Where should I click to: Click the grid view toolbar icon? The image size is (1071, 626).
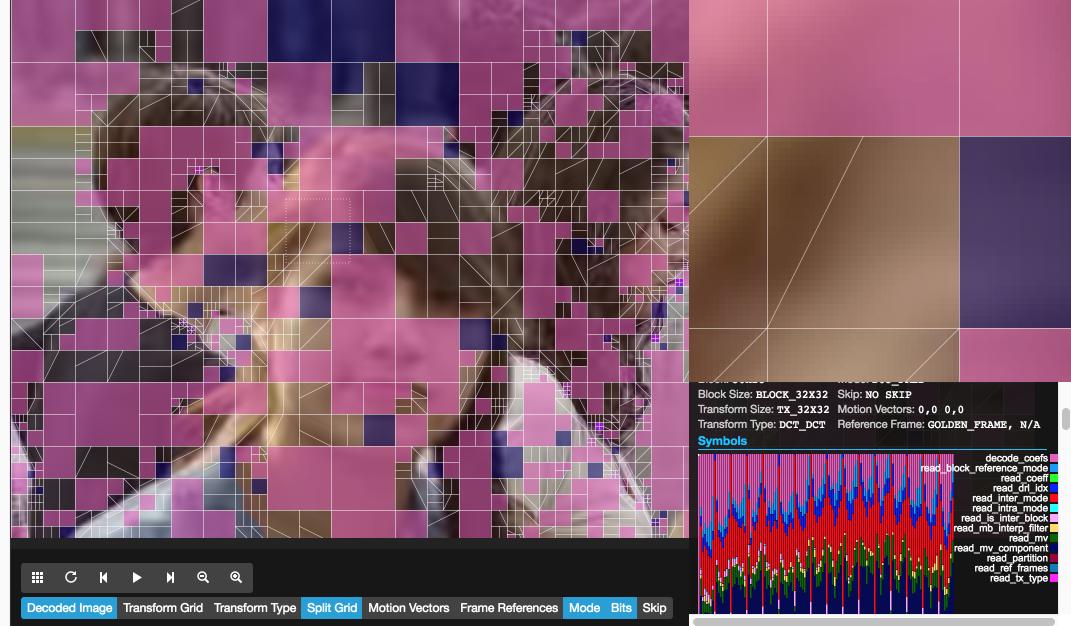[x=38, y=577]
